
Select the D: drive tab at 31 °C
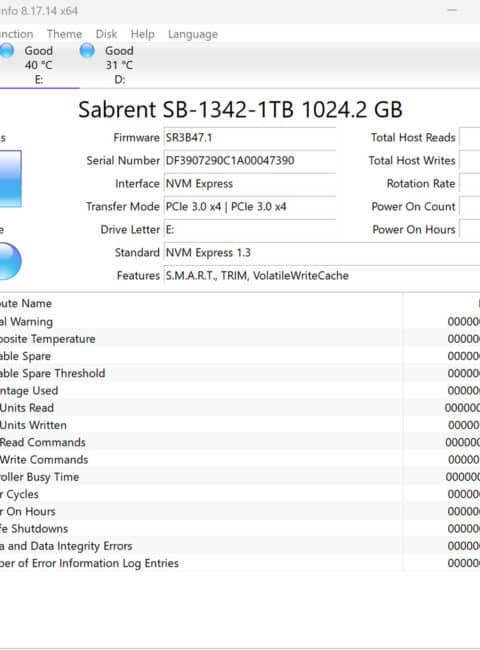(119, 65)
